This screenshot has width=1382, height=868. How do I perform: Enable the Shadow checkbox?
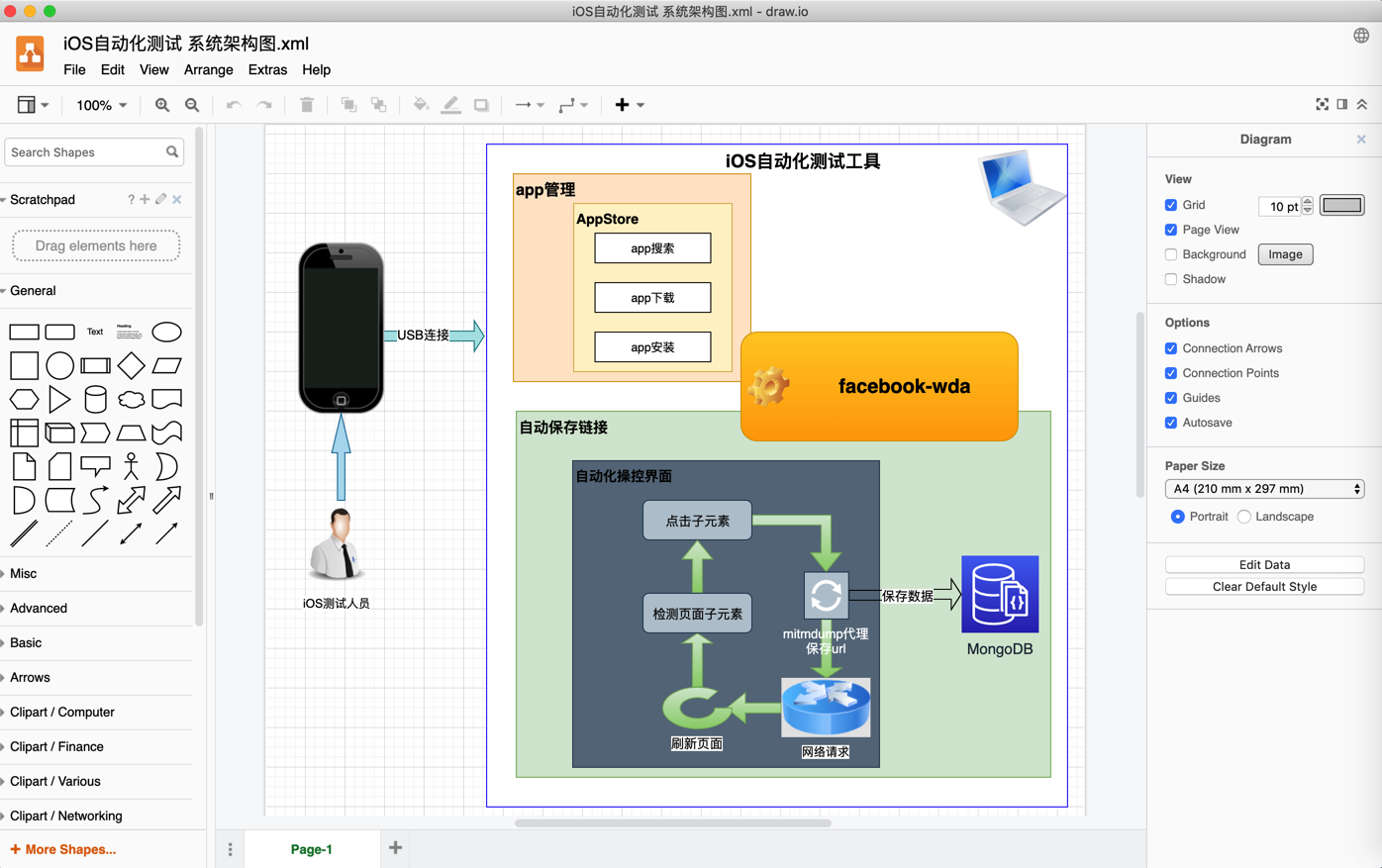click(1171, 279)
